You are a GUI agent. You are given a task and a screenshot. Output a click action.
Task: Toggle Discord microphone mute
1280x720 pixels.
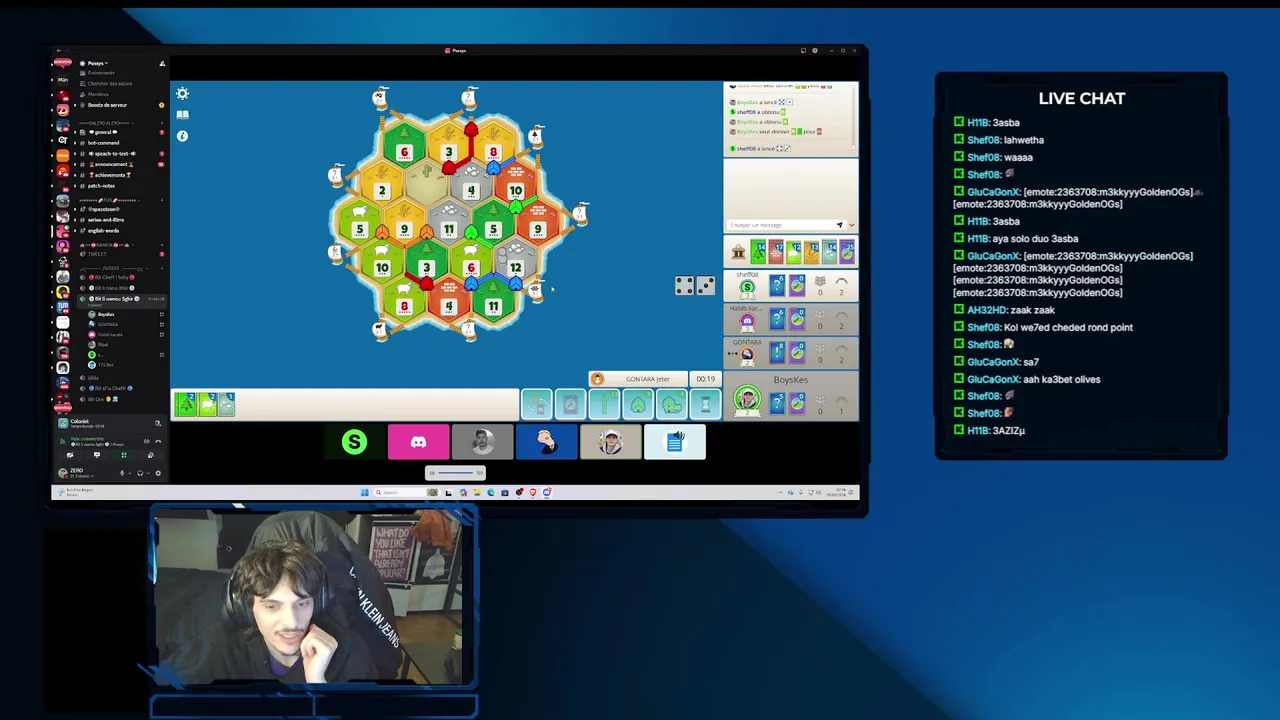tap(122, 473)
